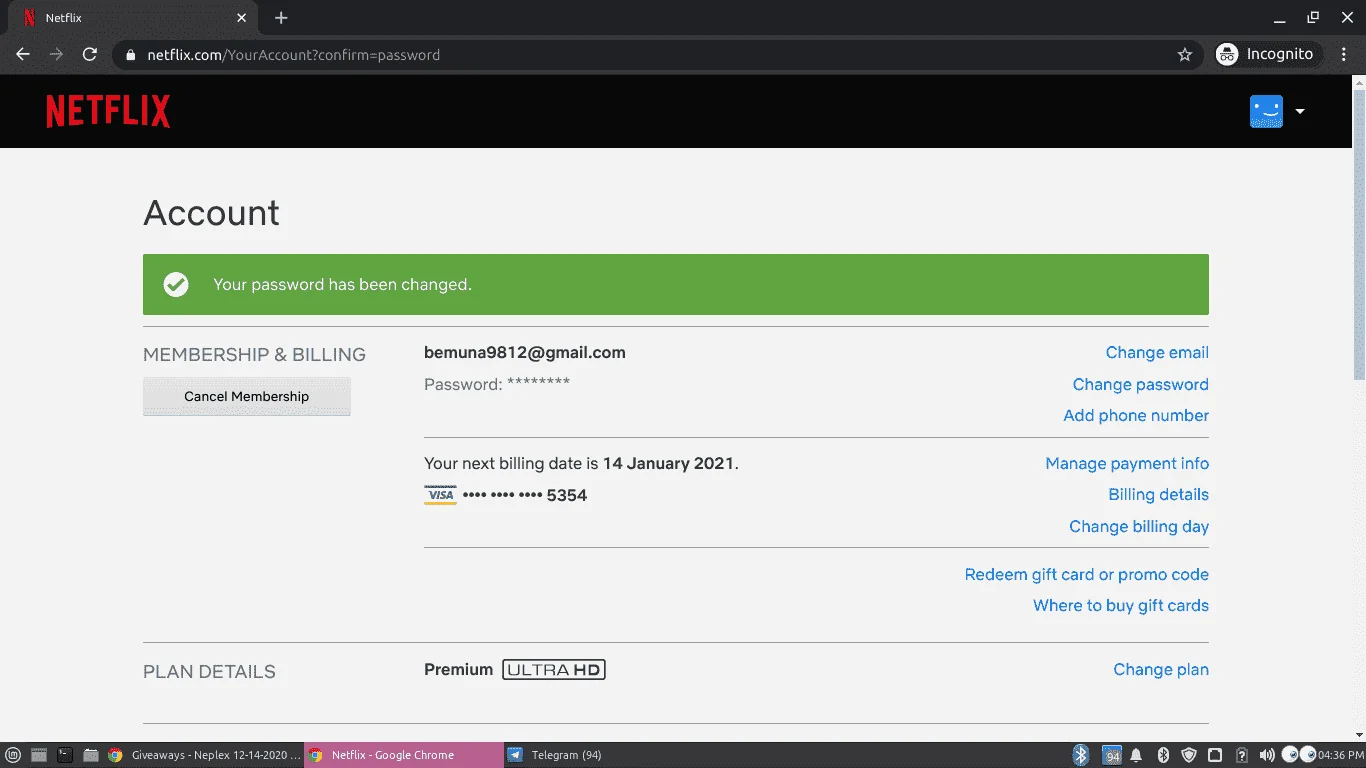Open shield security tray icon

(x=1189, y=755)
